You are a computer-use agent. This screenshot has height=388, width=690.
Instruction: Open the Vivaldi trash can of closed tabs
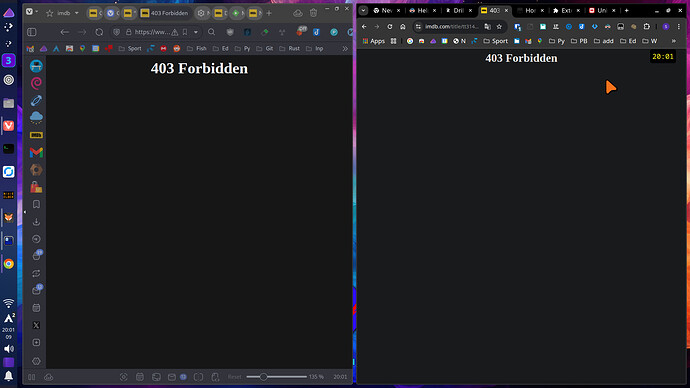[313, 13]
